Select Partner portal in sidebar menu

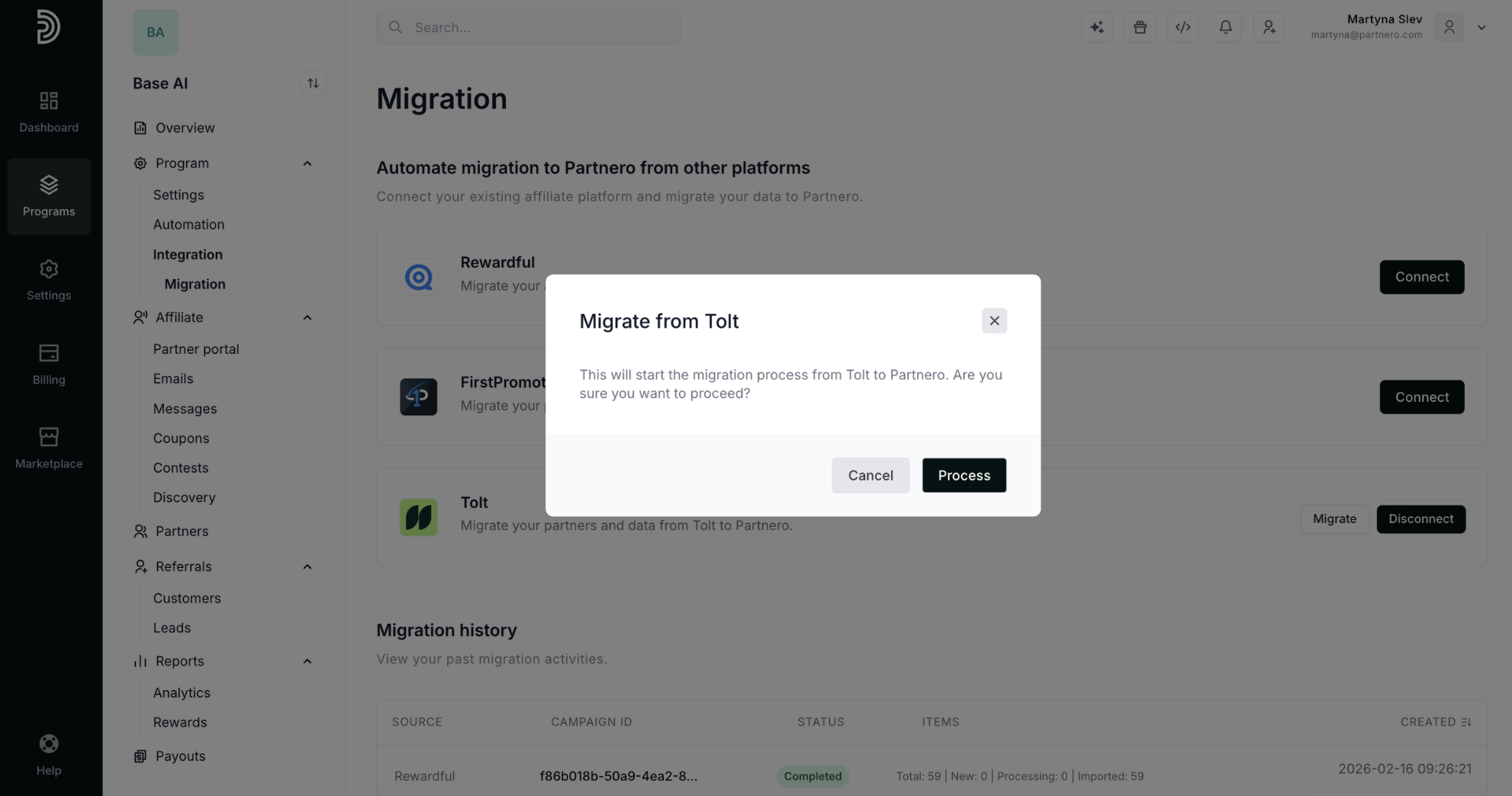196,348
